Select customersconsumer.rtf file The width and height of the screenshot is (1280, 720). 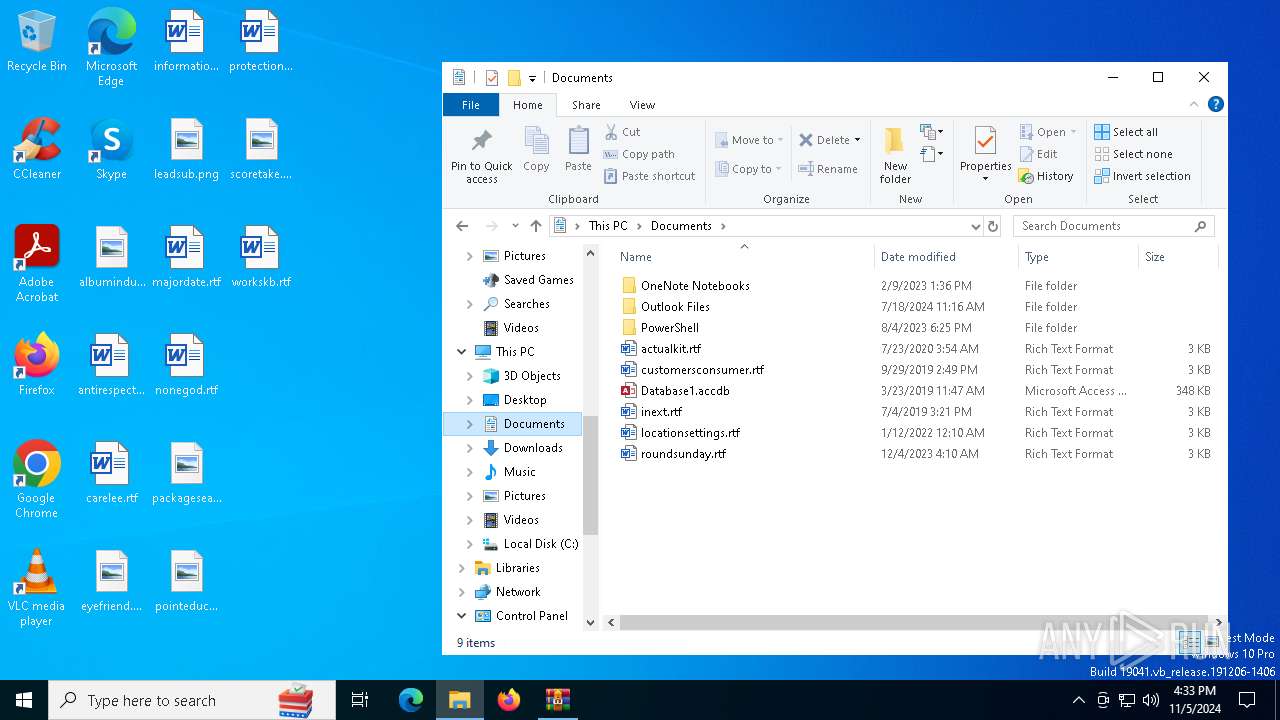(x=702, y=370)
